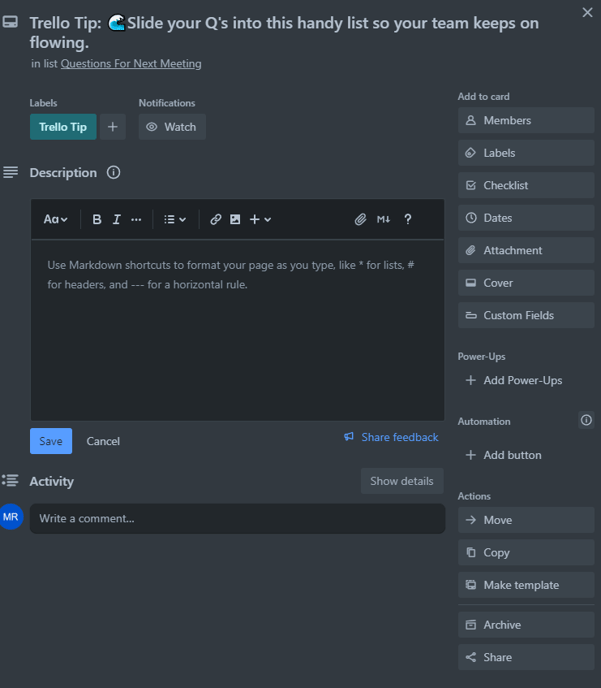Image resolution: width=601 pixels, height=688 pixels.
Task: Click the Write a comment field
Action: point(237,519)
